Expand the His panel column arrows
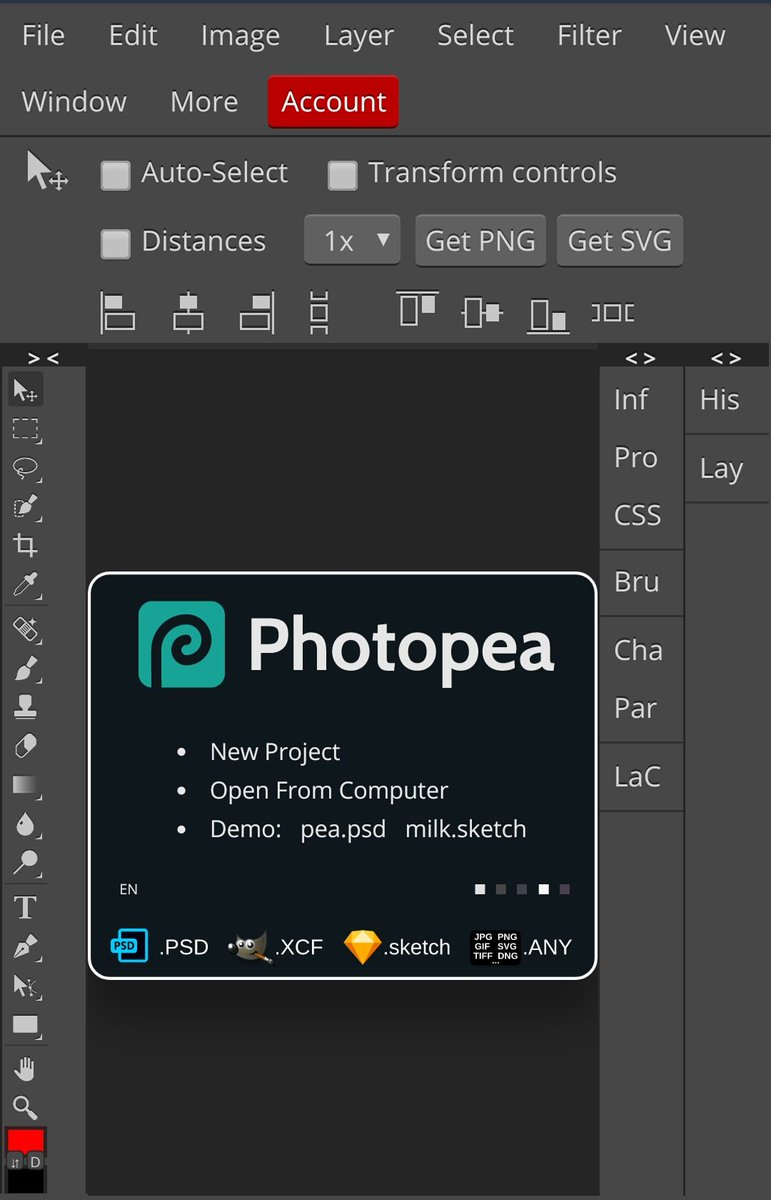Viewport: 771px width, 1200px height. (726, 357)
